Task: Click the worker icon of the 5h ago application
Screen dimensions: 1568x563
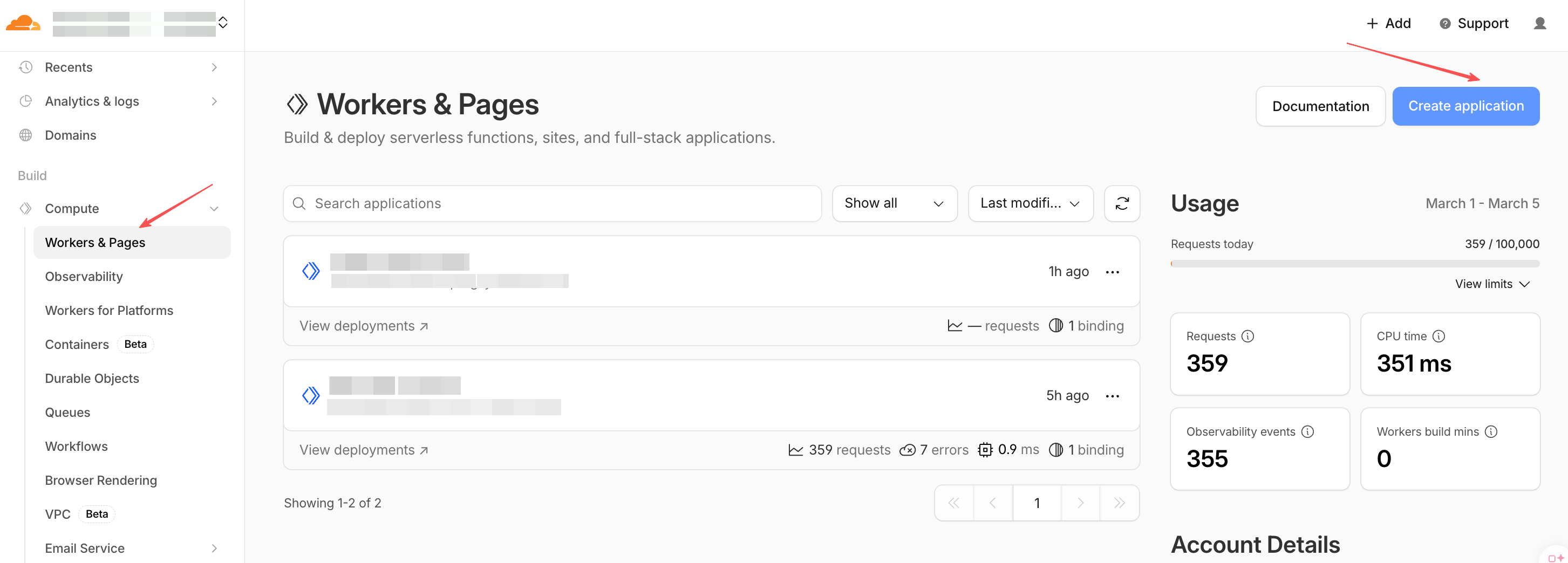Action: tap(311, 396)
